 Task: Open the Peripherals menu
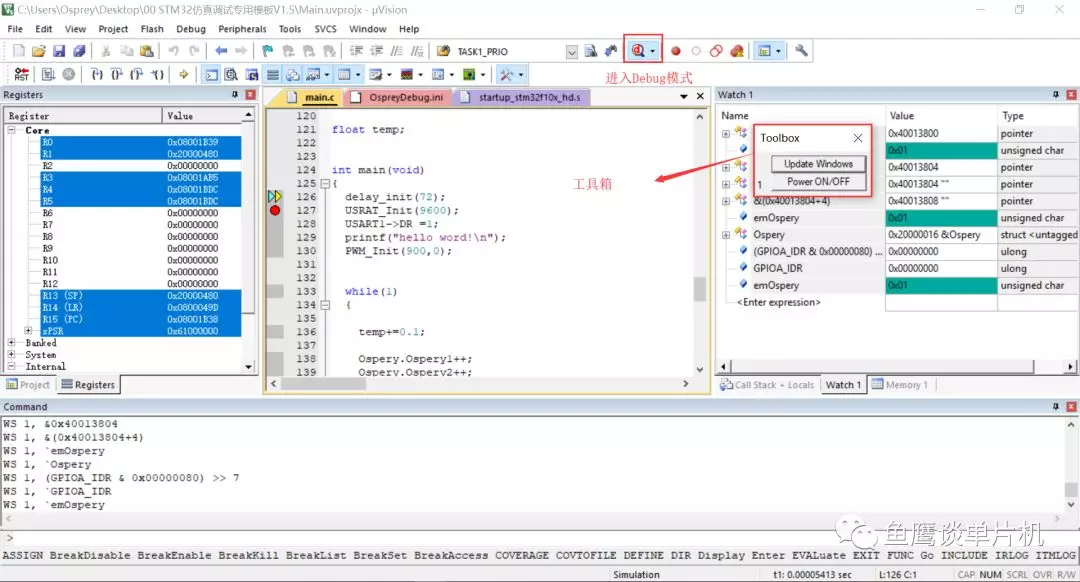point(242,29)
